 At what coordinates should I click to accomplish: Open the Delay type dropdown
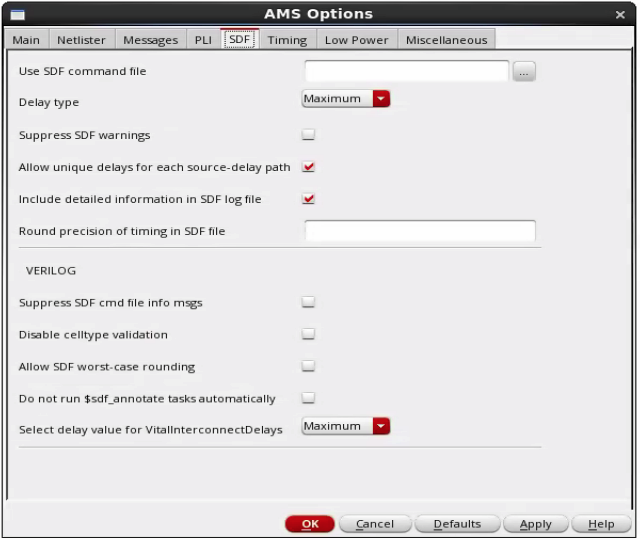click(346, 99)
